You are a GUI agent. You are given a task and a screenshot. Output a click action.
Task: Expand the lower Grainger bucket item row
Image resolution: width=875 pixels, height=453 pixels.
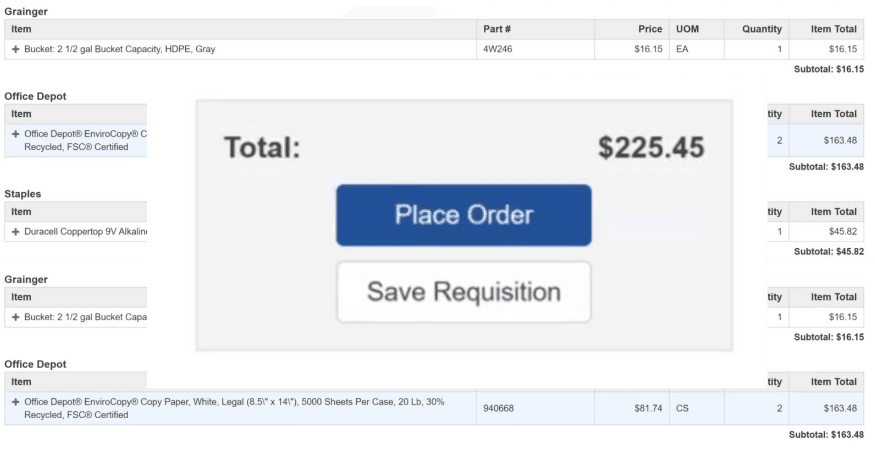[x=14, y=317]
